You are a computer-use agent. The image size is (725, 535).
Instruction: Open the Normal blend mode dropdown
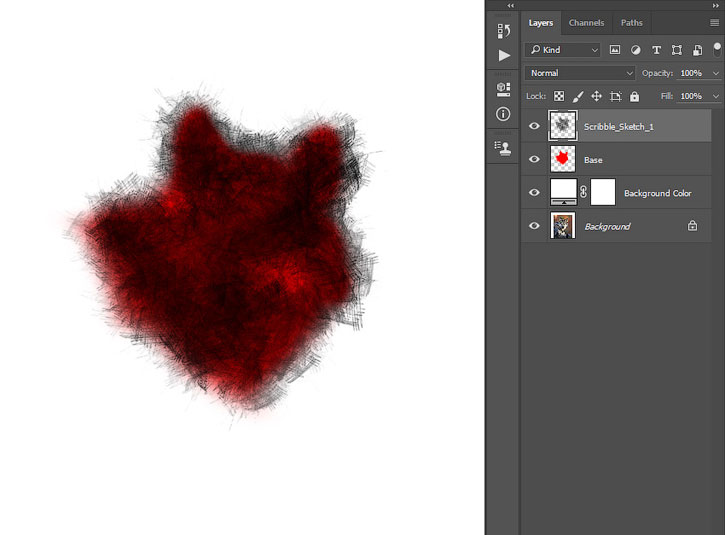(581, 73)
